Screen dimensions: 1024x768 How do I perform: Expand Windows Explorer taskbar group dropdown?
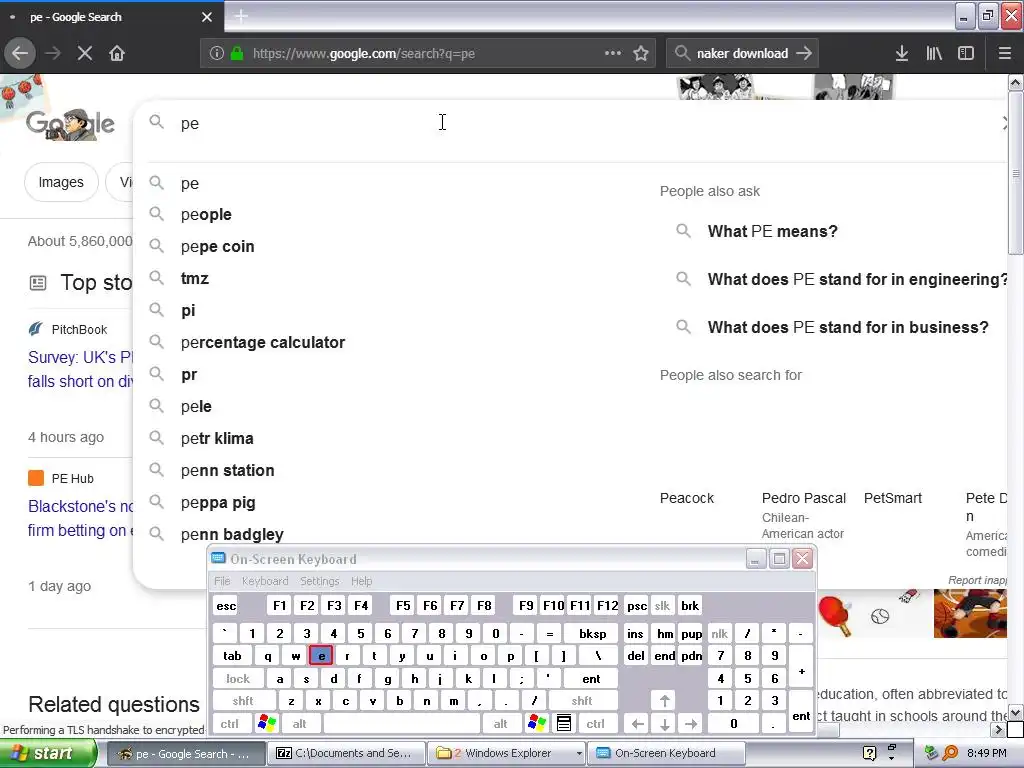(x=579, y=754)
